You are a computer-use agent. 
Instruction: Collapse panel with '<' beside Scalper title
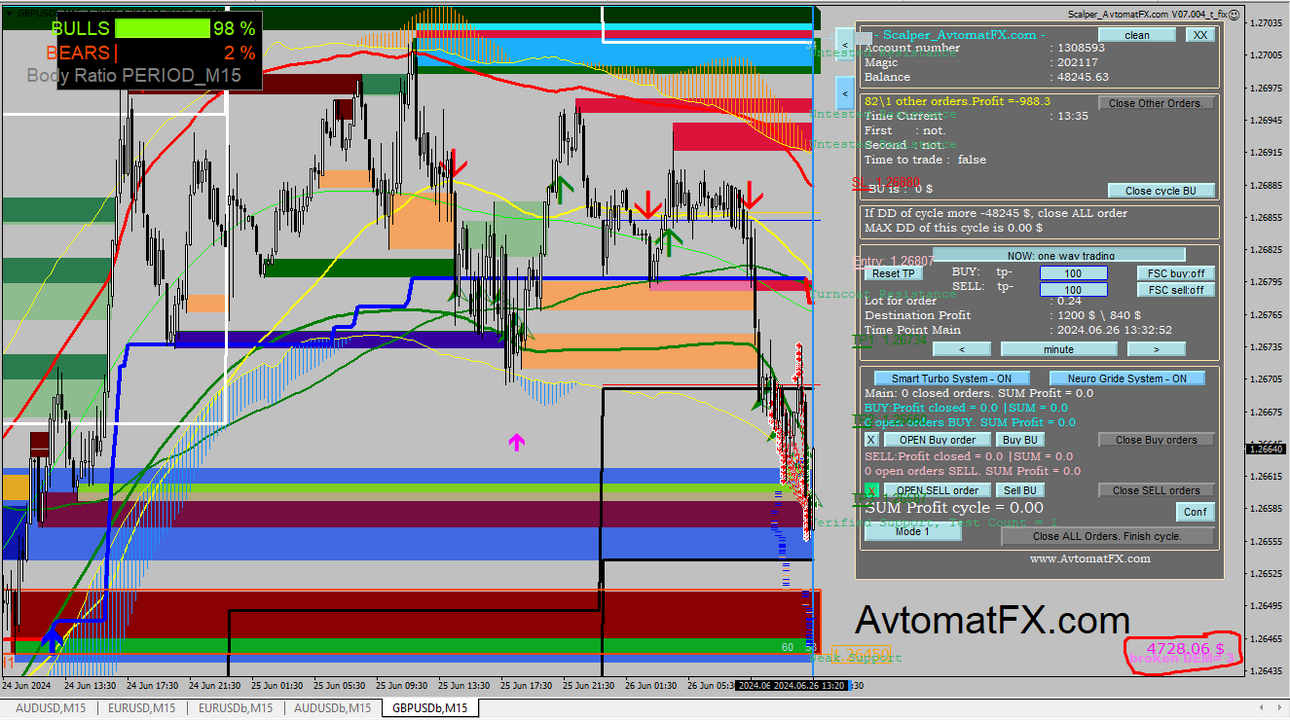[845, 44]
